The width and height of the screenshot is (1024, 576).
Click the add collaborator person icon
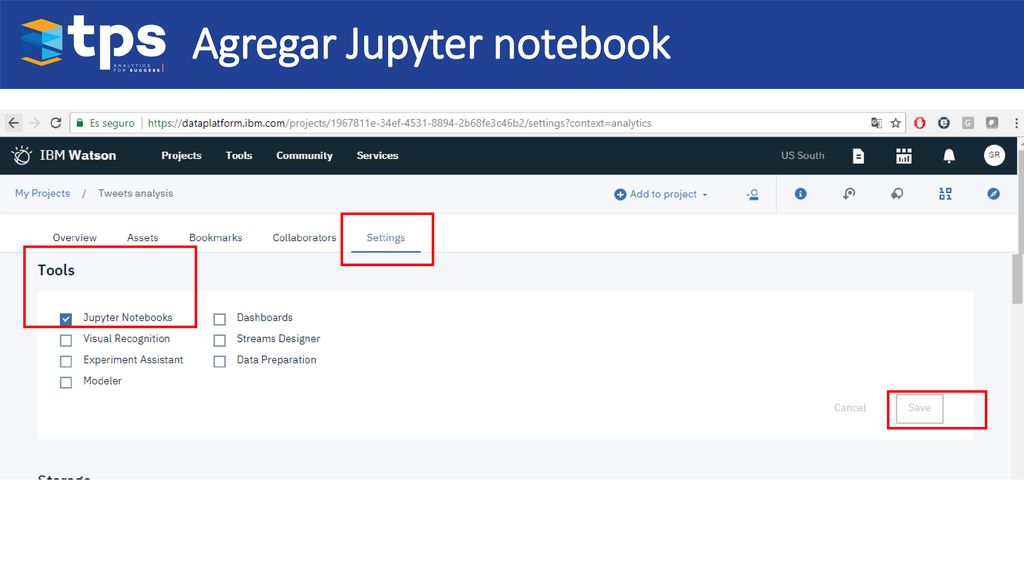coord(752,194)
